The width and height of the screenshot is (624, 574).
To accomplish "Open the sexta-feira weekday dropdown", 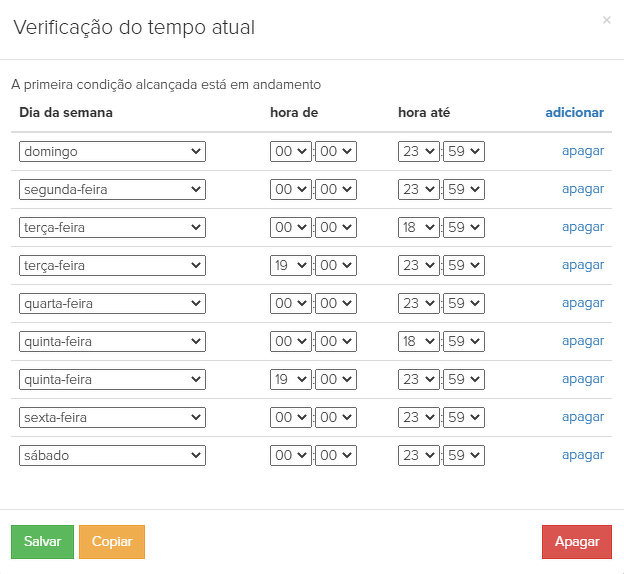I will coord(112,417).
